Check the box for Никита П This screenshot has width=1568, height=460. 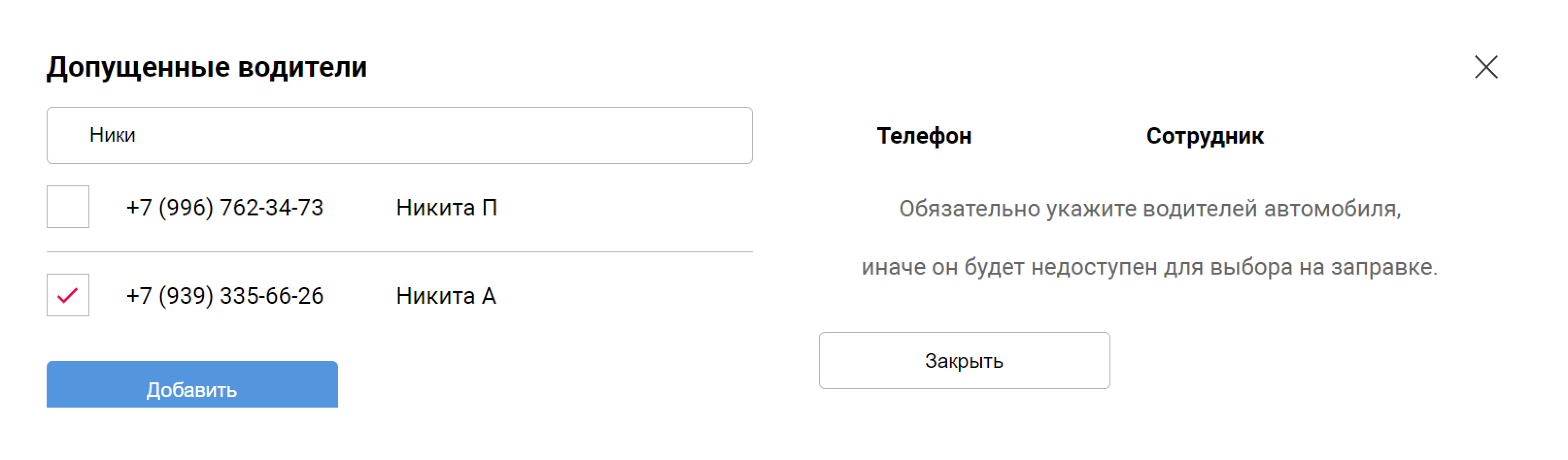tap(68, 207)
